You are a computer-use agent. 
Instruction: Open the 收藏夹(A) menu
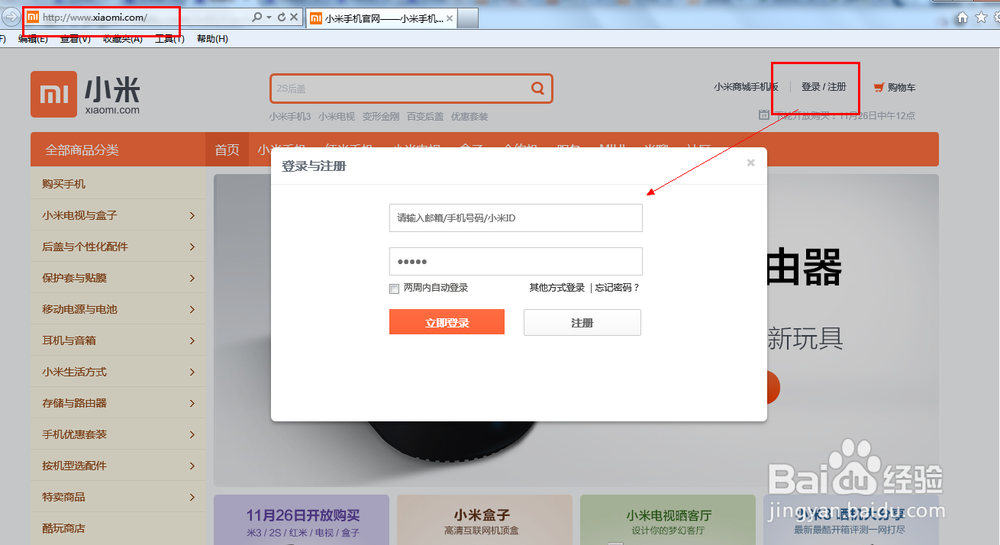pos(122,39)
